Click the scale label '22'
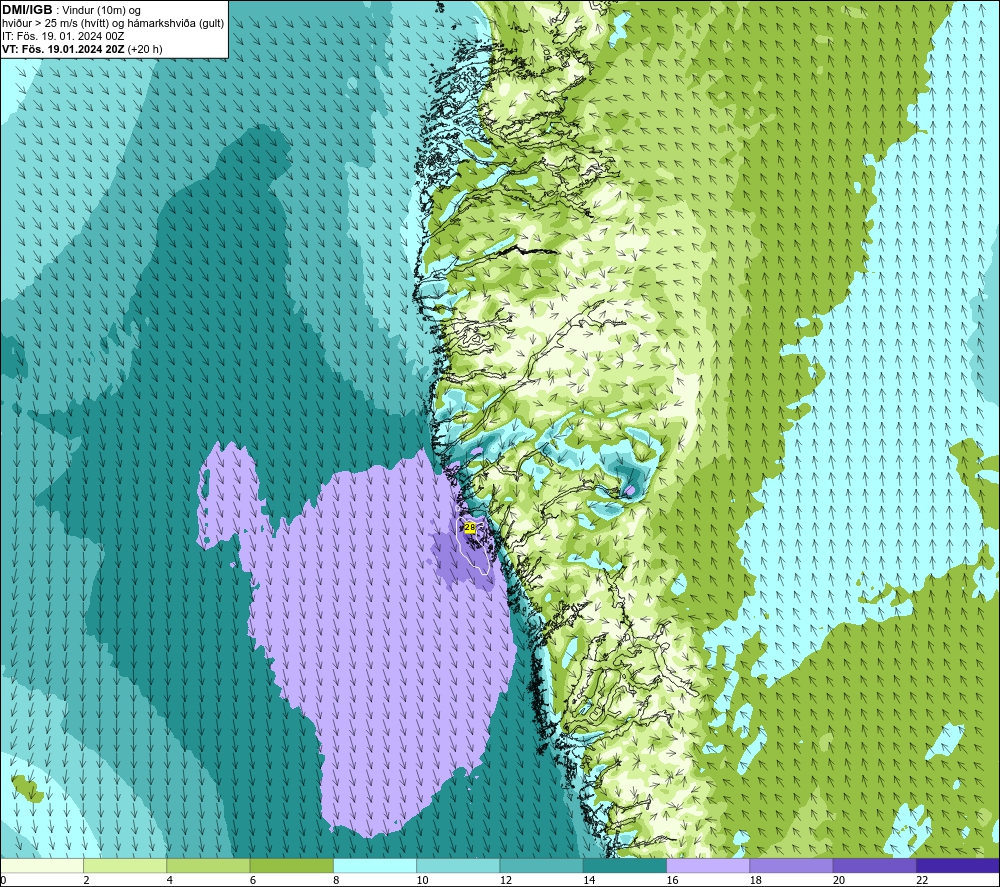1000x887 pixels. point(922,880)
